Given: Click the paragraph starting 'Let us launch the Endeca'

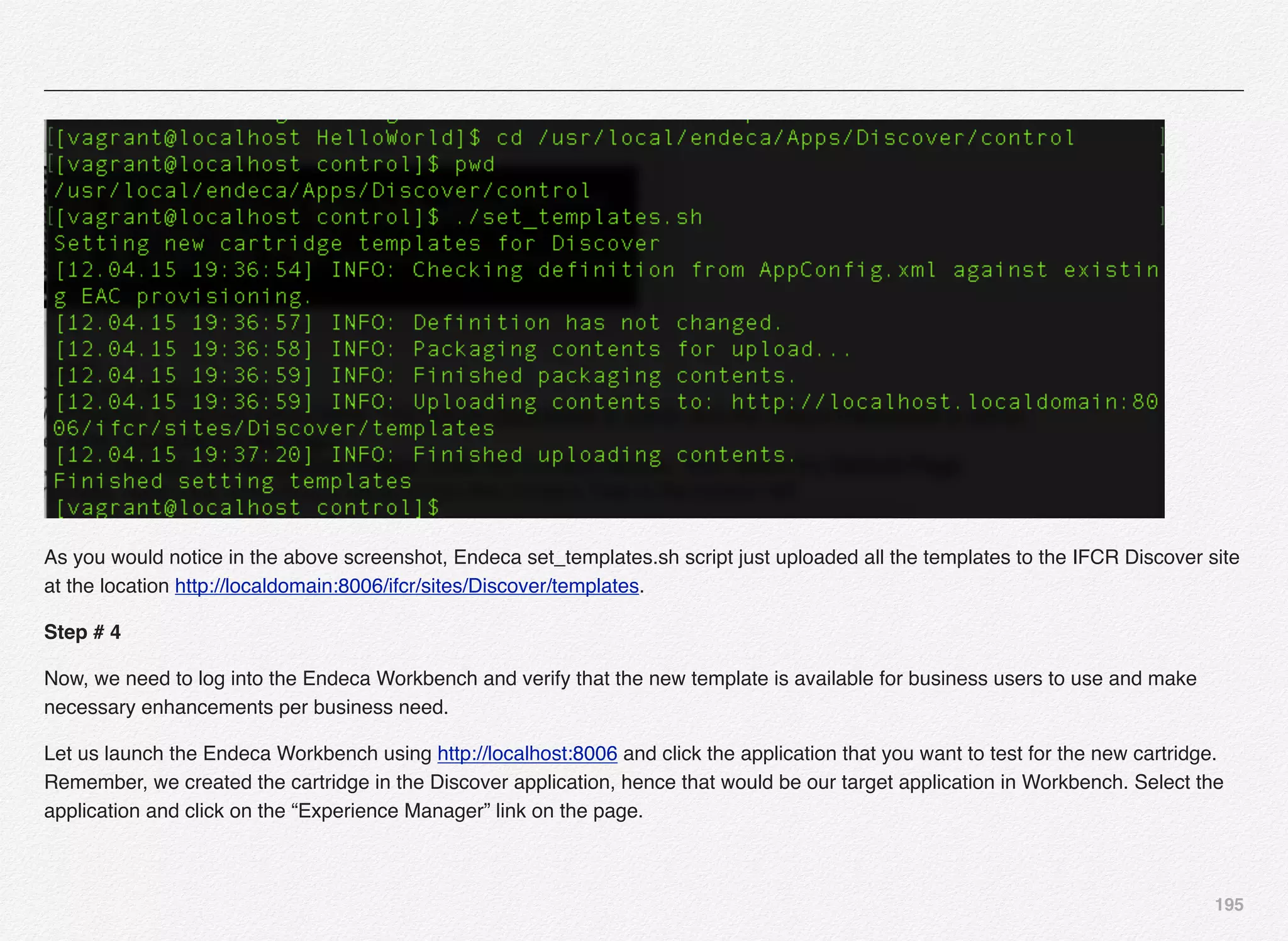Looking at the screenshot, I should (634, 782).
